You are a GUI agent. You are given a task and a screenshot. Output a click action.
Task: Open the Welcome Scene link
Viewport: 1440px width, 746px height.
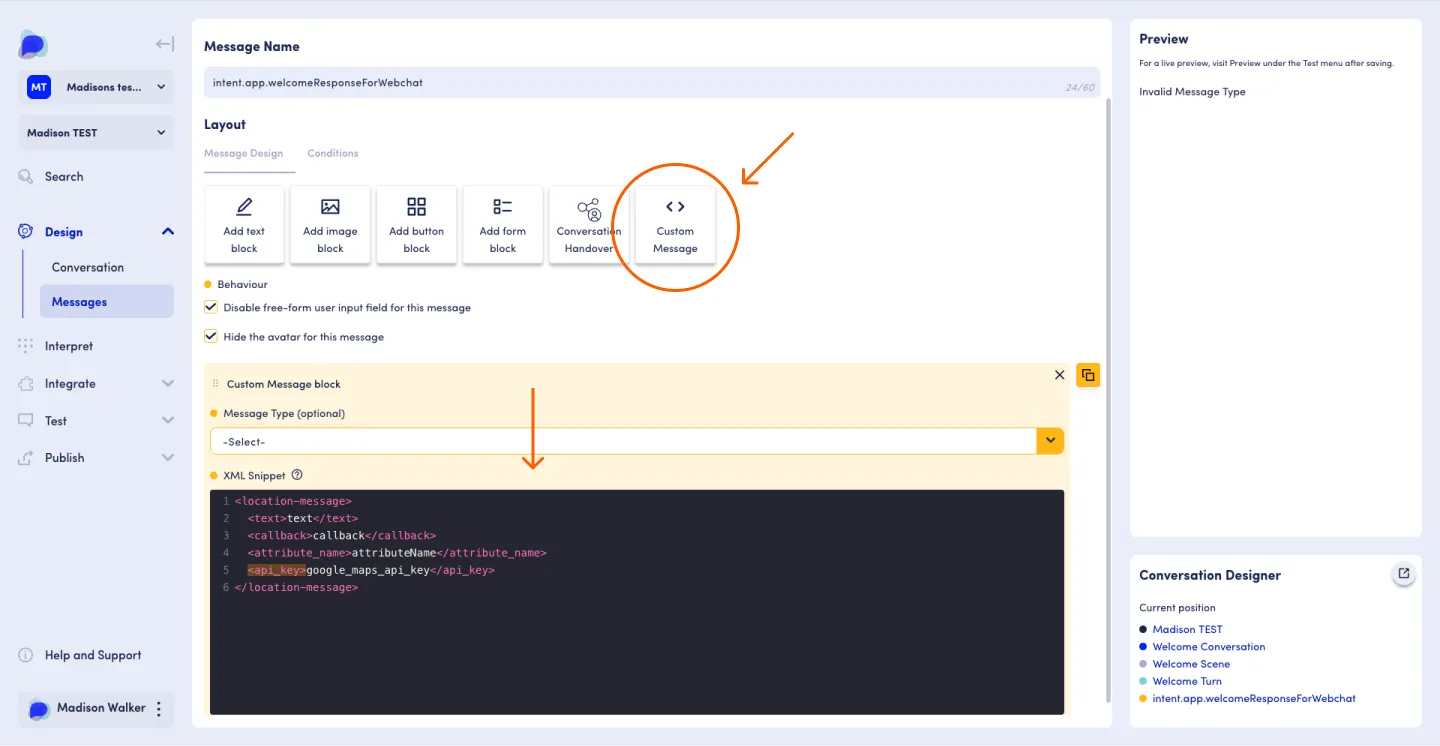tap(1191, 664)
